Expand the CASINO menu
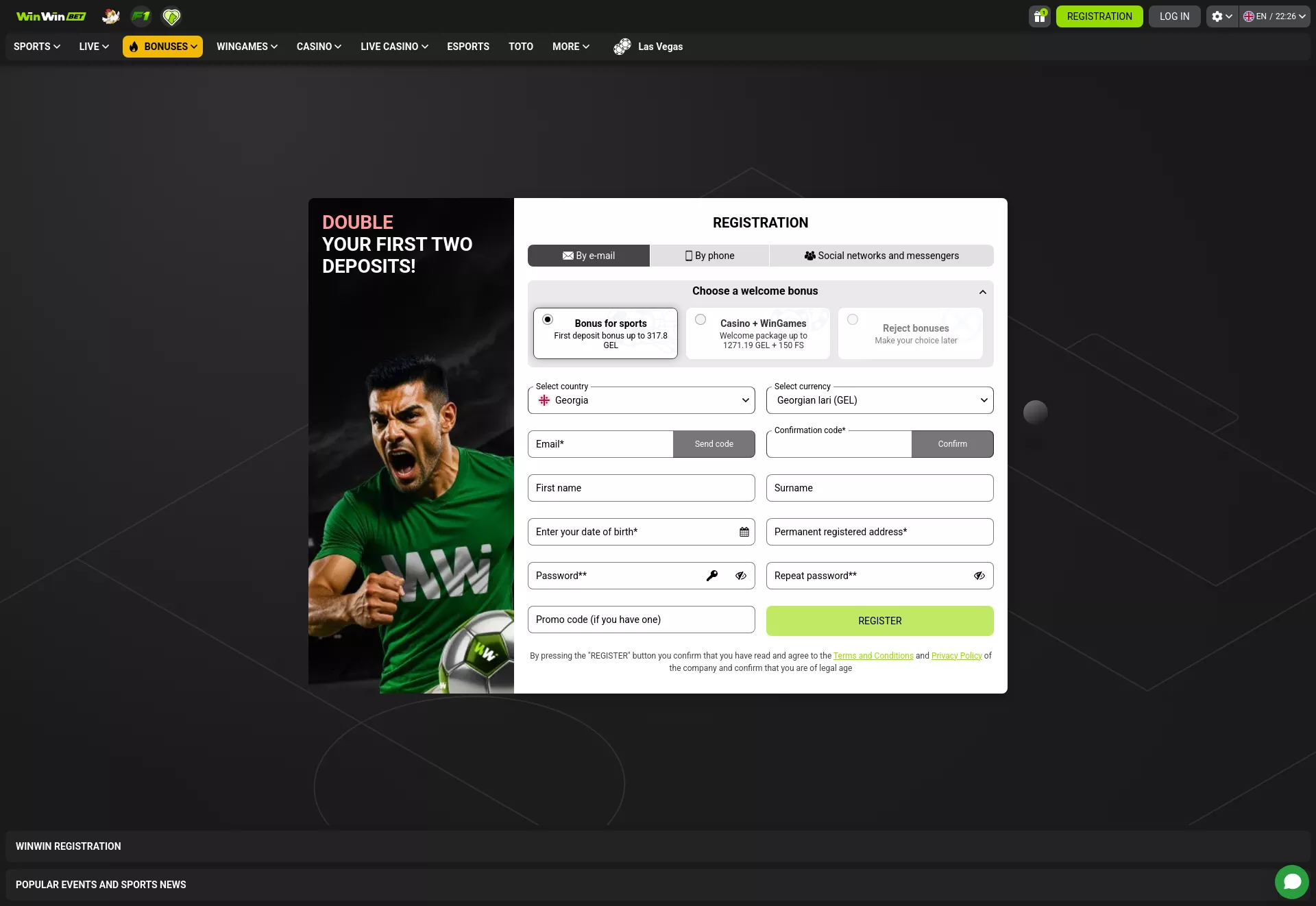1316x906 pixels. click(319, 47)
